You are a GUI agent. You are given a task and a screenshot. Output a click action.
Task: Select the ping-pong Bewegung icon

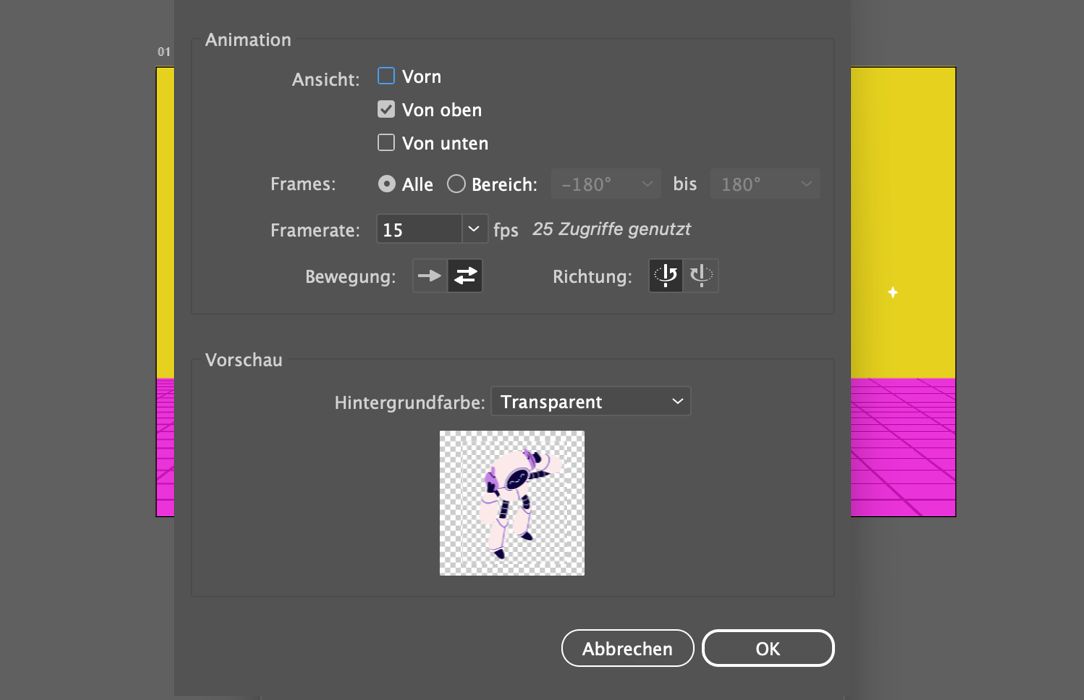pyautogui.click(x=463, y=276)
